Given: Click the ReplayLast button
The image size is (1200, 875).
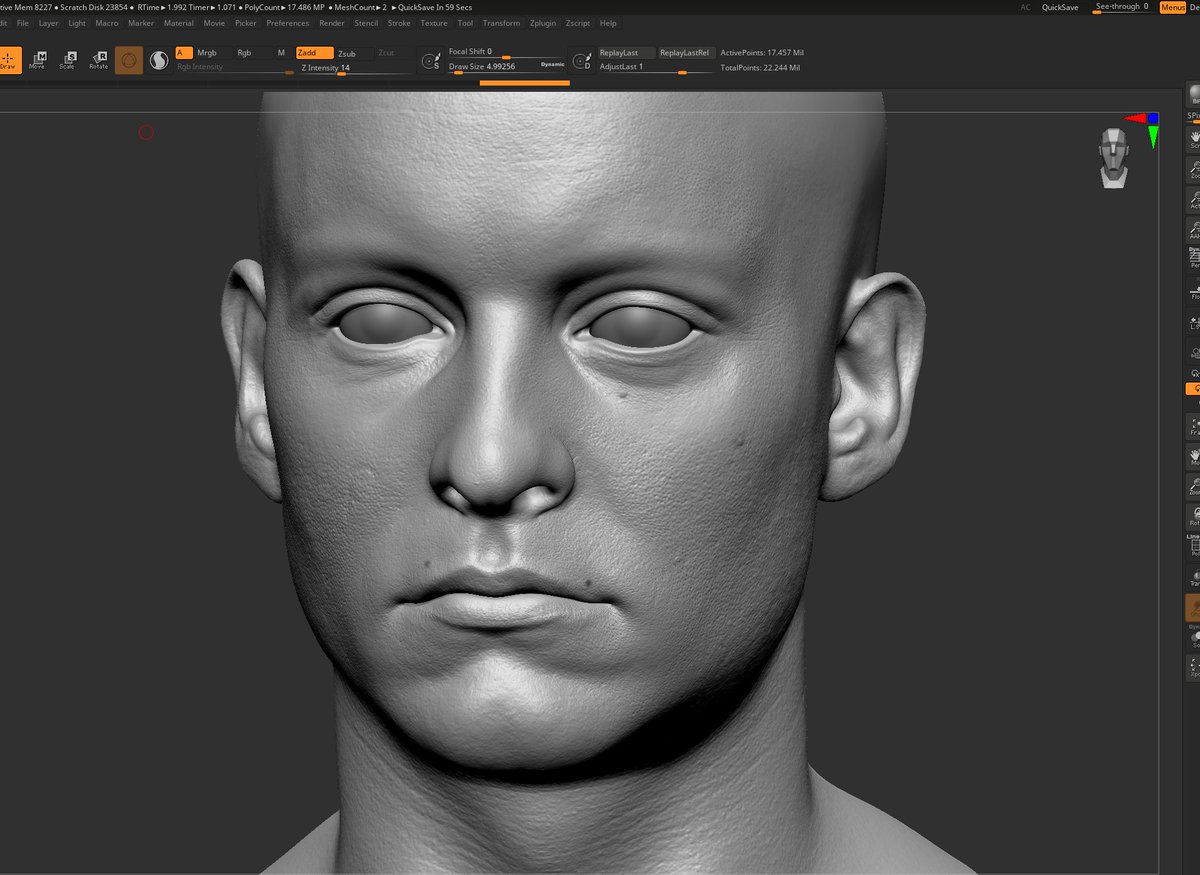Looking at the screenshot, I should point(625,53).
